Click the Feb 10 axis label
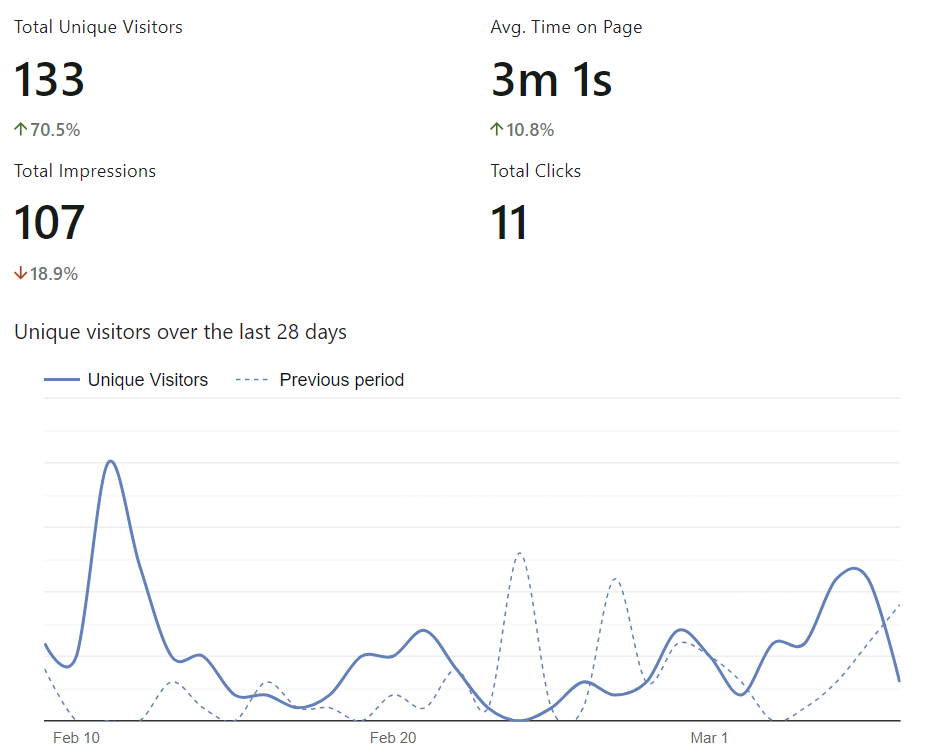This screenshot has height=754, width=942. point(76,738)
